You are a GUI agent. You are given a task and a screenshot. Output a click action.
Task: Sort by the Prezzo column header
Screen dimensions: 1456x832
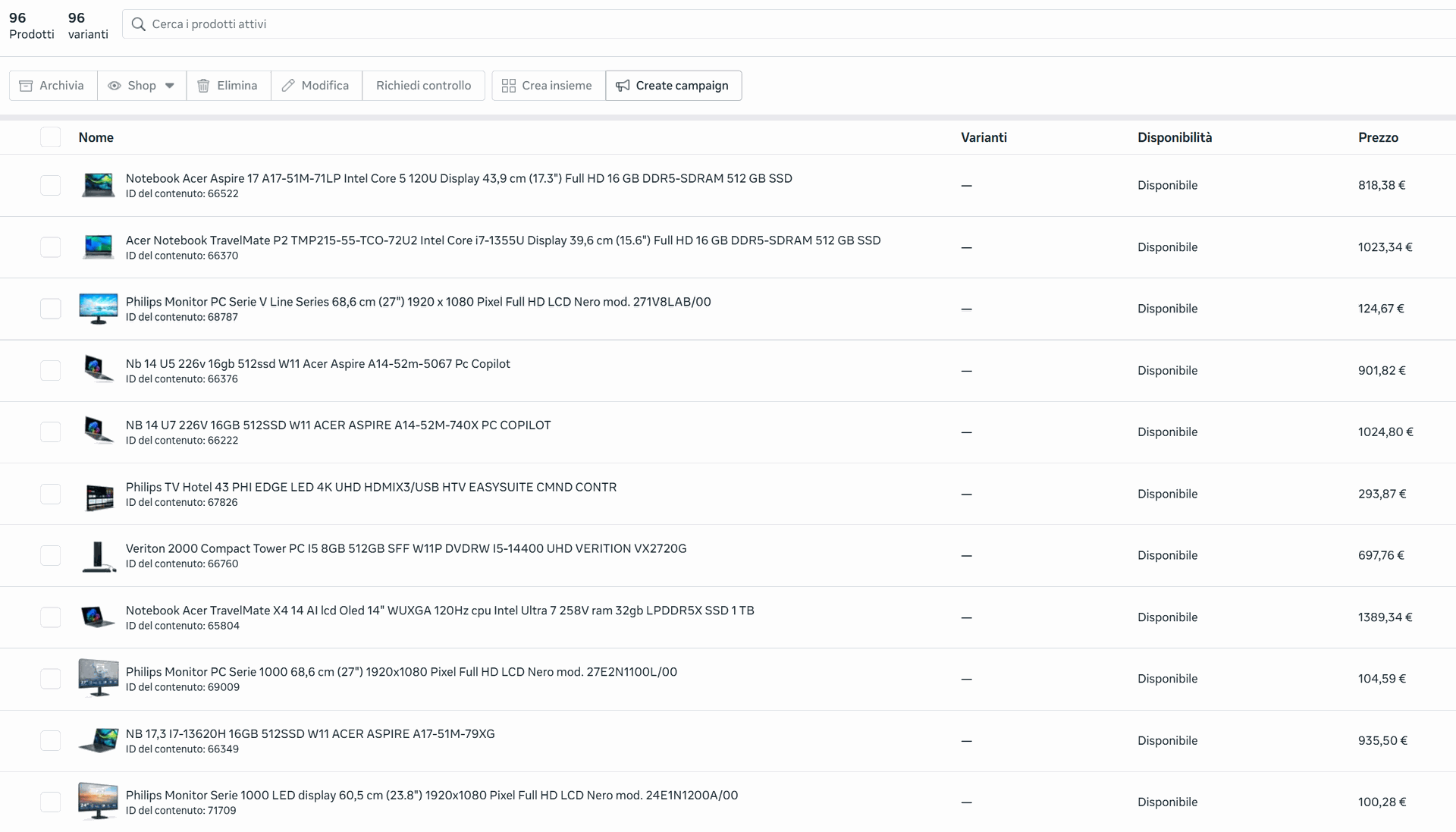click(1378, 137)
